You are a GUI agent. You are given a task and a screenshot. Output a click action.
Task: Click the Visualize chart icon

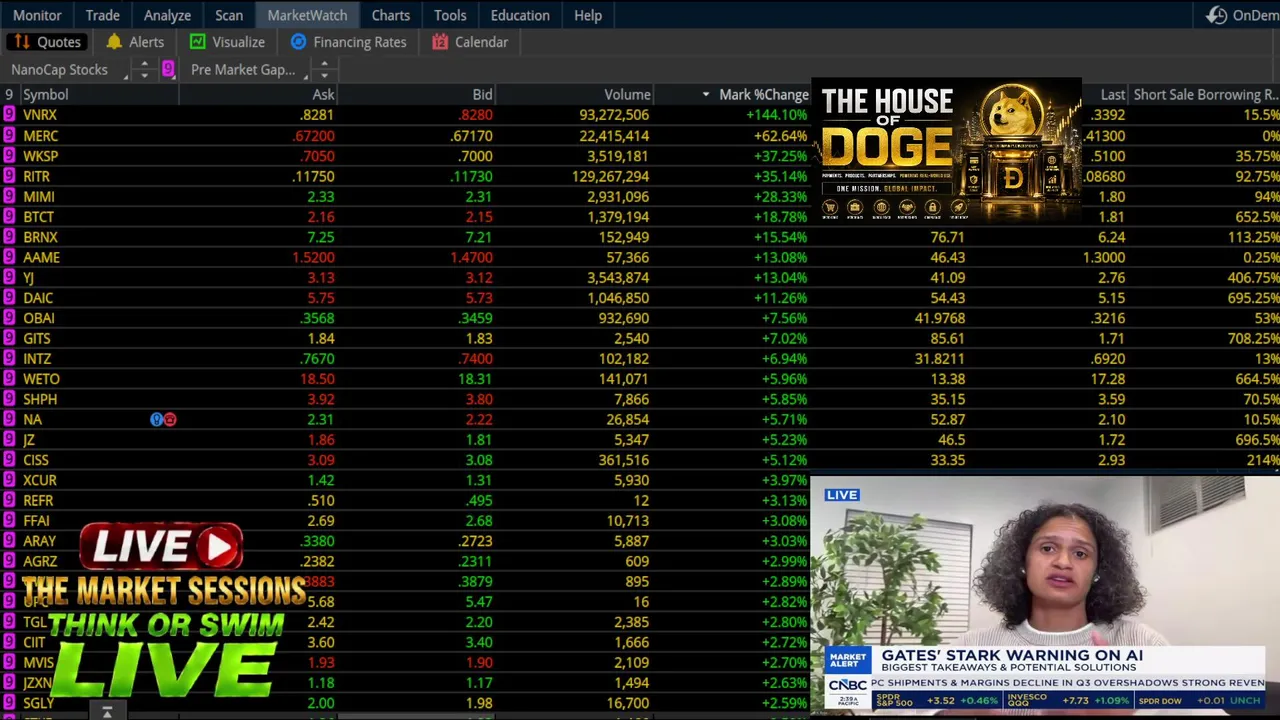(x=197, y=42)
